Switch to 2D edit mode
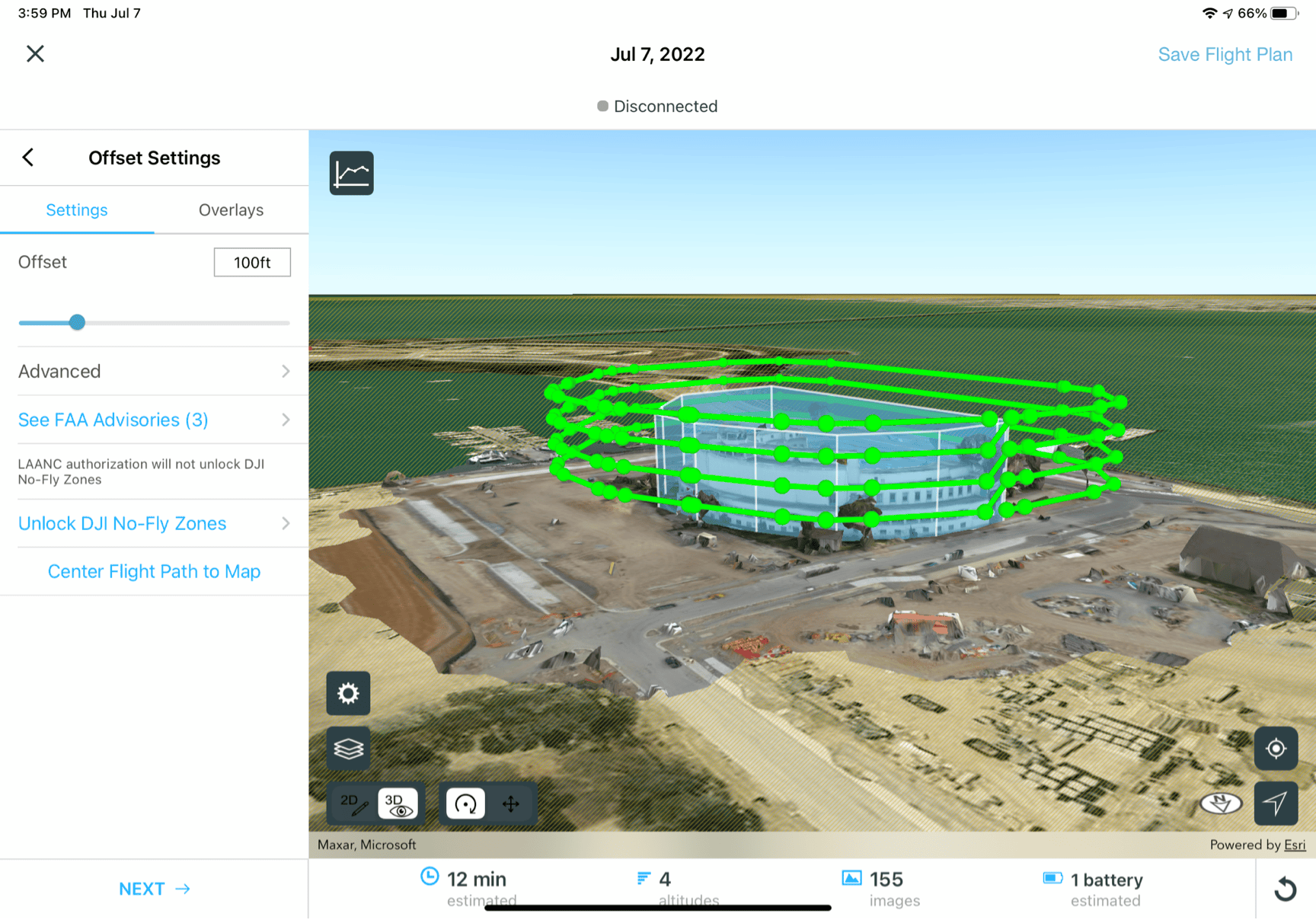Viewport: 1316px width, 920px height. (x=353, y=803)
